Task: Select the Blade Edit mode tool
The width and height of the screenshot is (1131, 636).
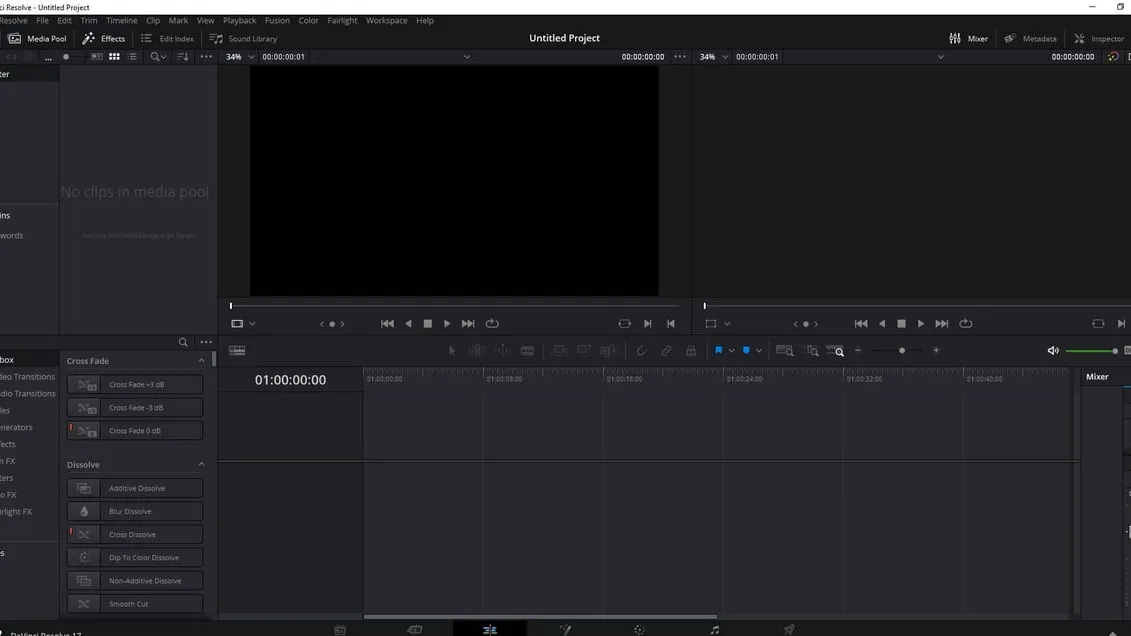Action: (528, 350)
